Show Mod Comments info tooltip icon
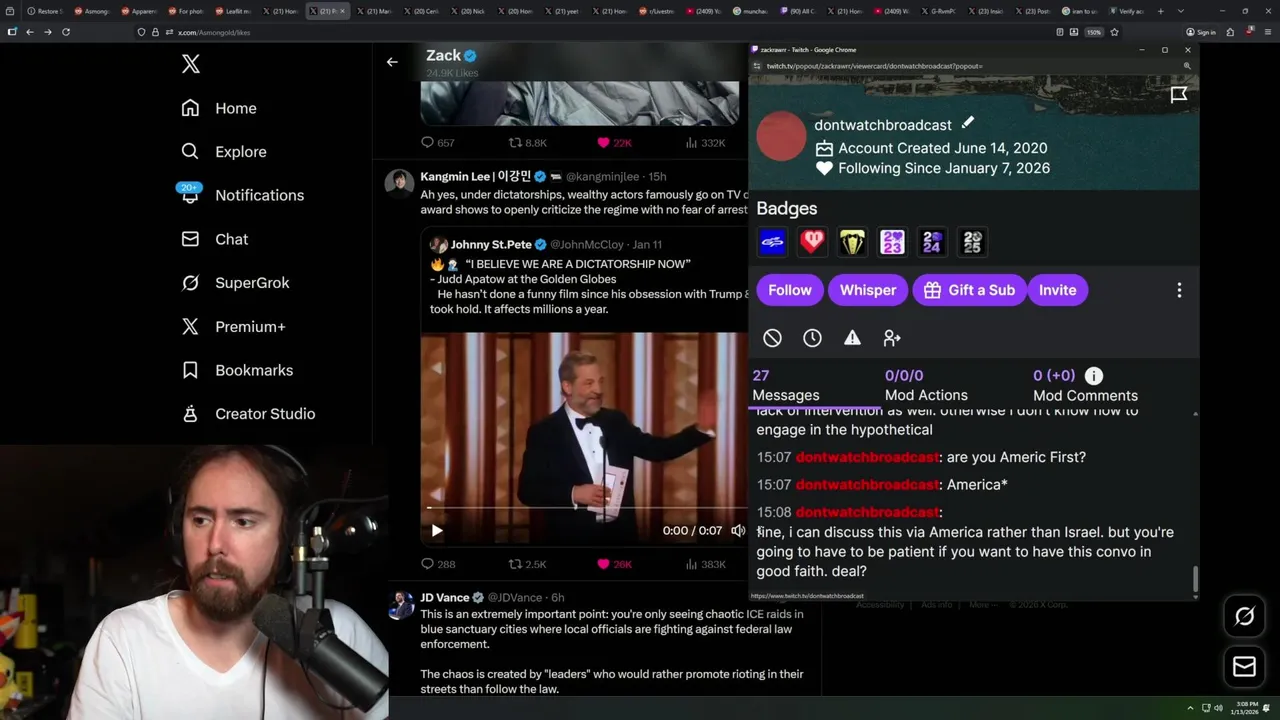The image size is (1280, 720). tap(1094, 376)
